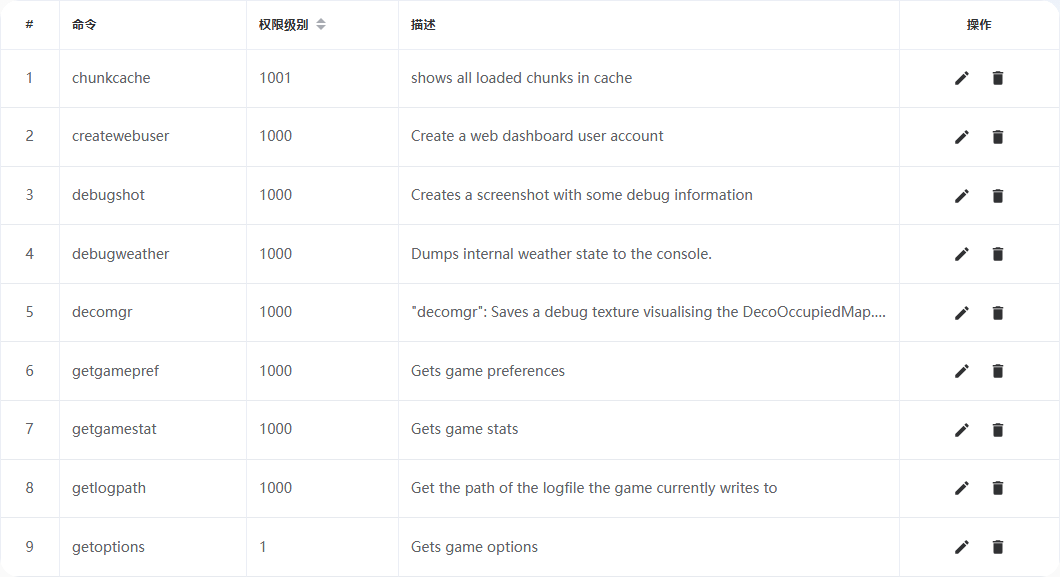Delete the chunkcache command
The image size is (1060, 577).
coord(998,78)
